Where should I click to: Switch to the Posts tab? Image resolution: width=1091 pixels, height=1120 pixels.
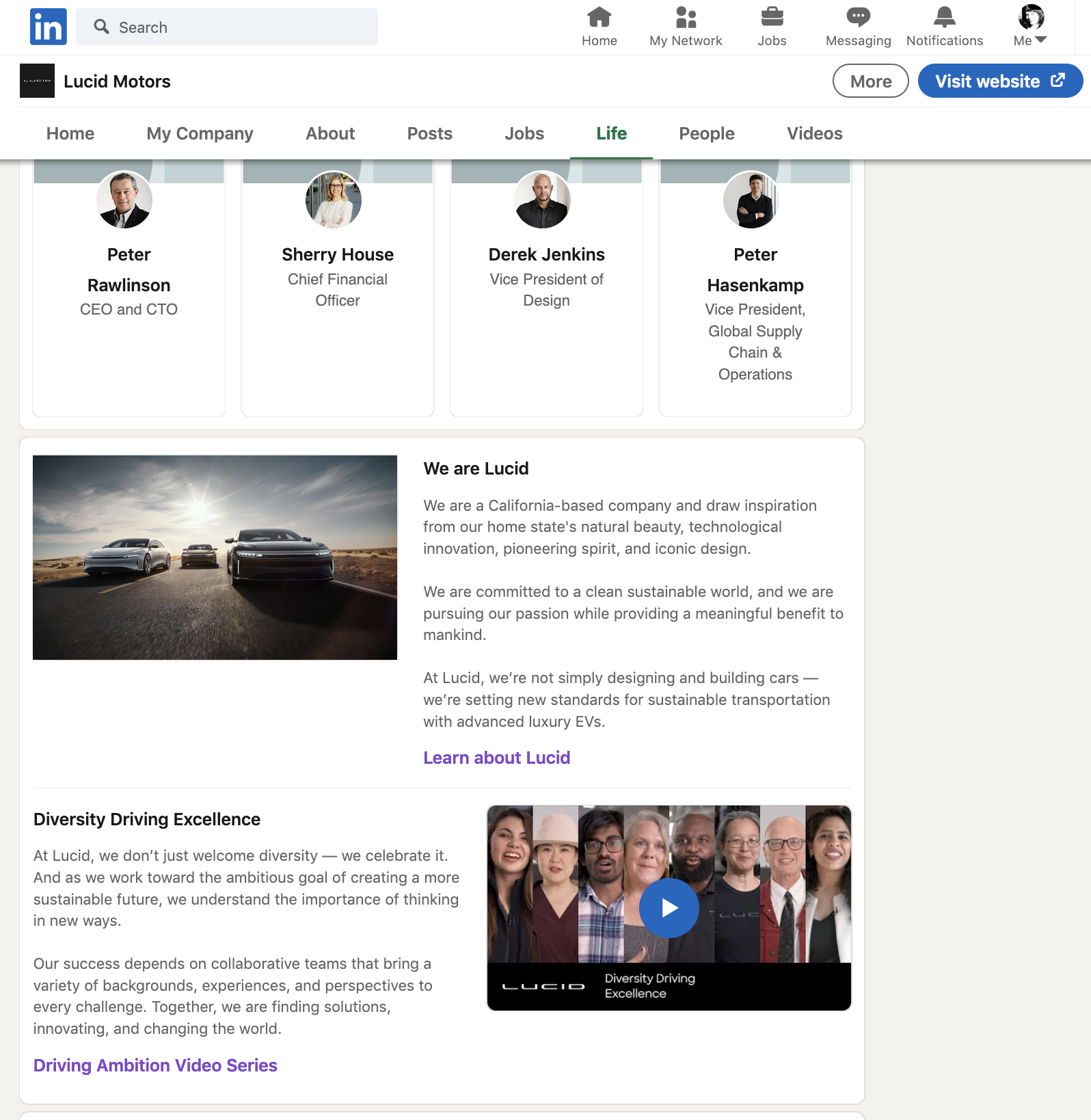pyautogui.click(x=429, y=133)
